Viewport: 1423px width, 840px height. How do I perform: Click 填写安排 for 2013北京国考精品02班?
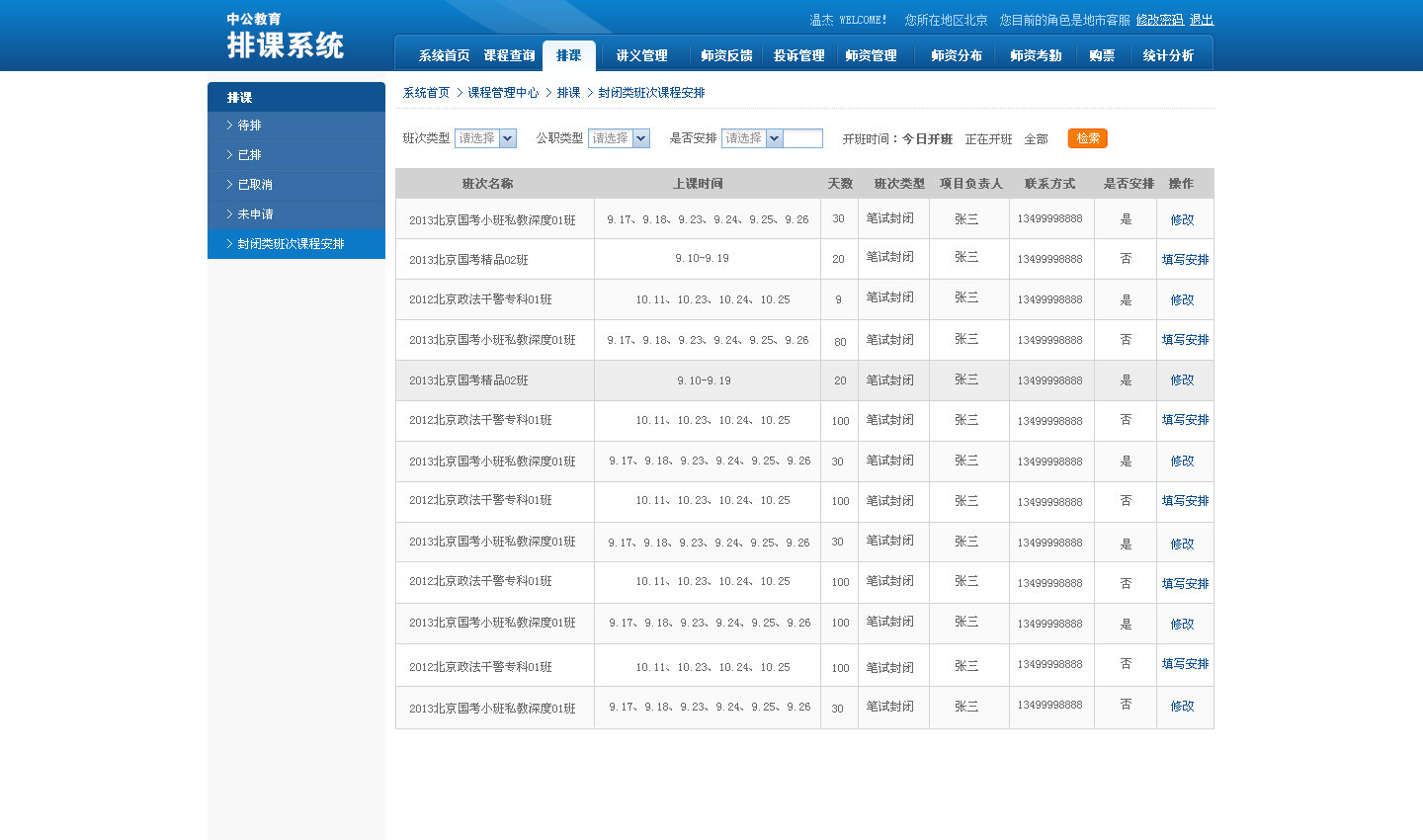(x=1185, y=258)
